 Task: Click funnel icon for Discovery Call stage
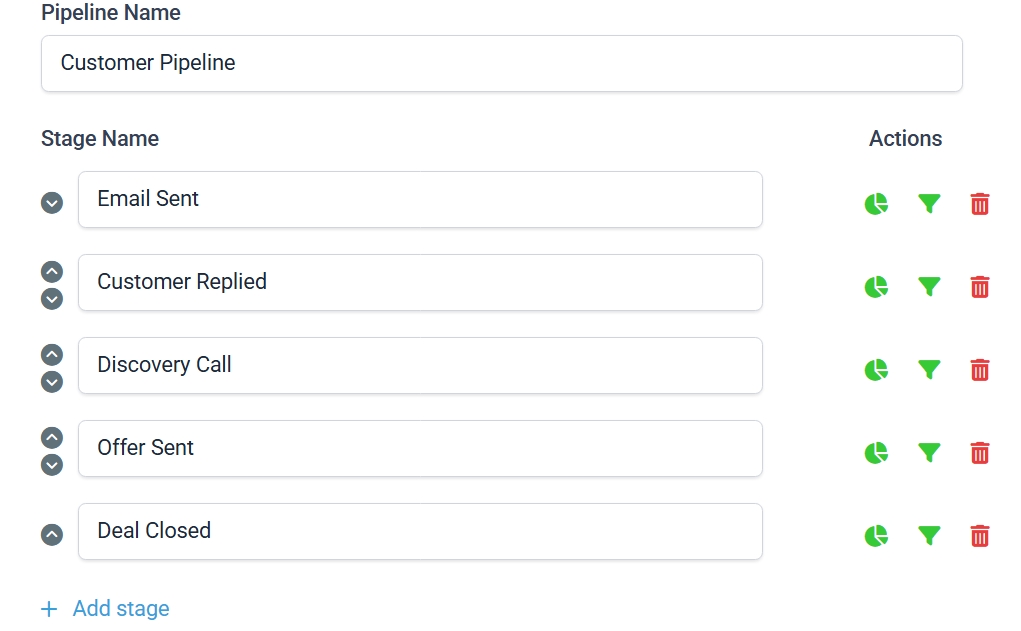[x=929, y=370]
